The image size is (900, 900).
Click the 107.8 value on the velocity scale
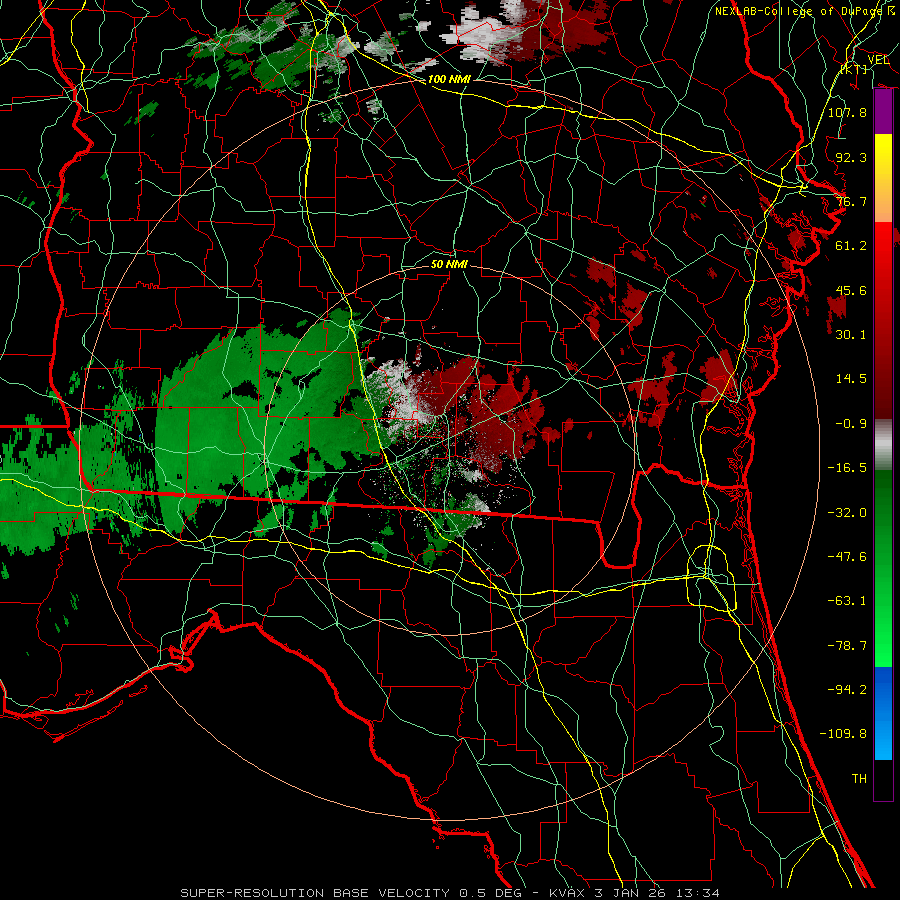(847, 112)
